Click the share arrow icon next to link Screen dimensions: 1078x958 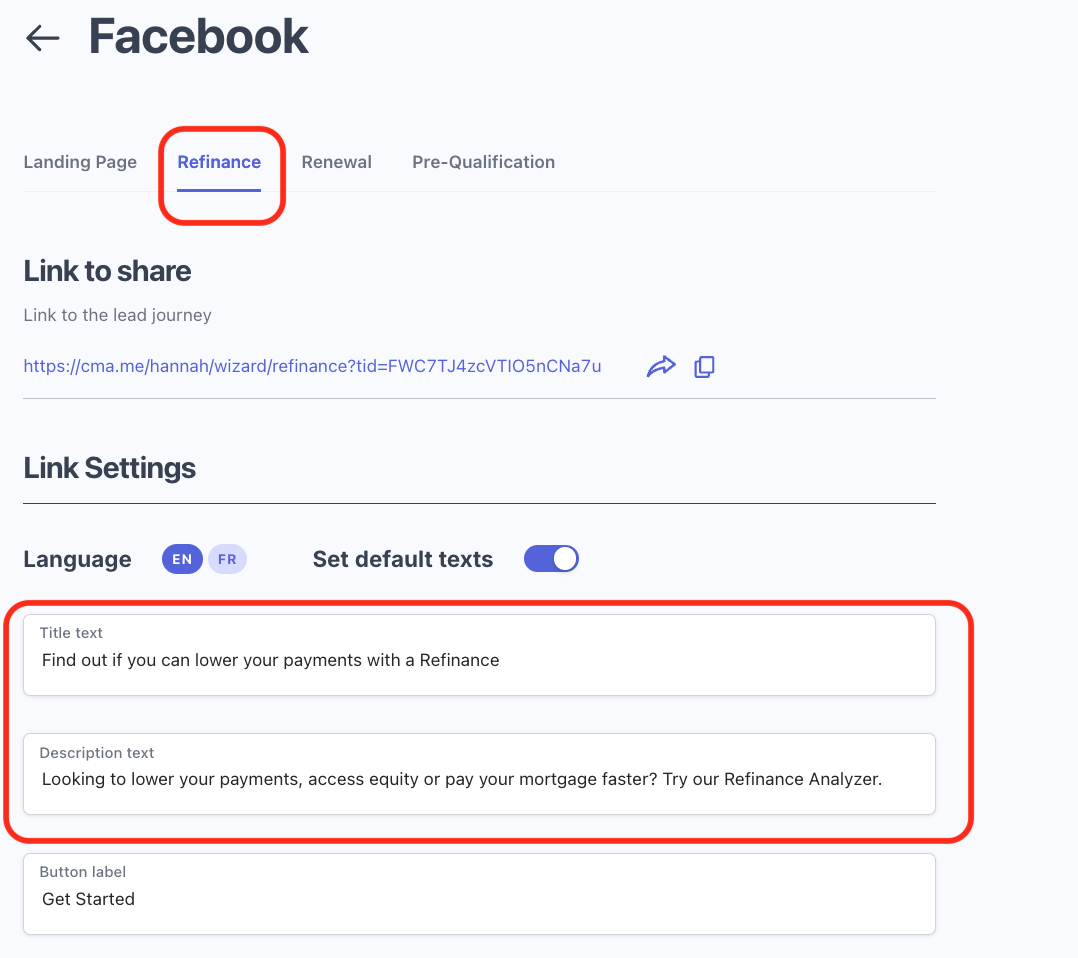[x=661, y=367]
